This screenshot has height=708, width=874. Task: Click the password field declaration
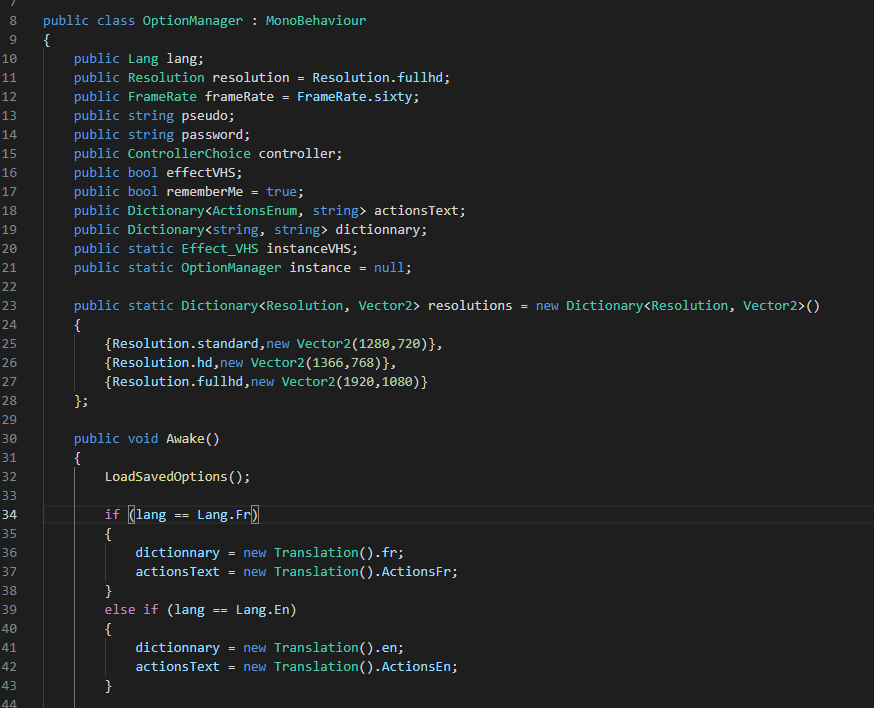(x=212, y=135)
